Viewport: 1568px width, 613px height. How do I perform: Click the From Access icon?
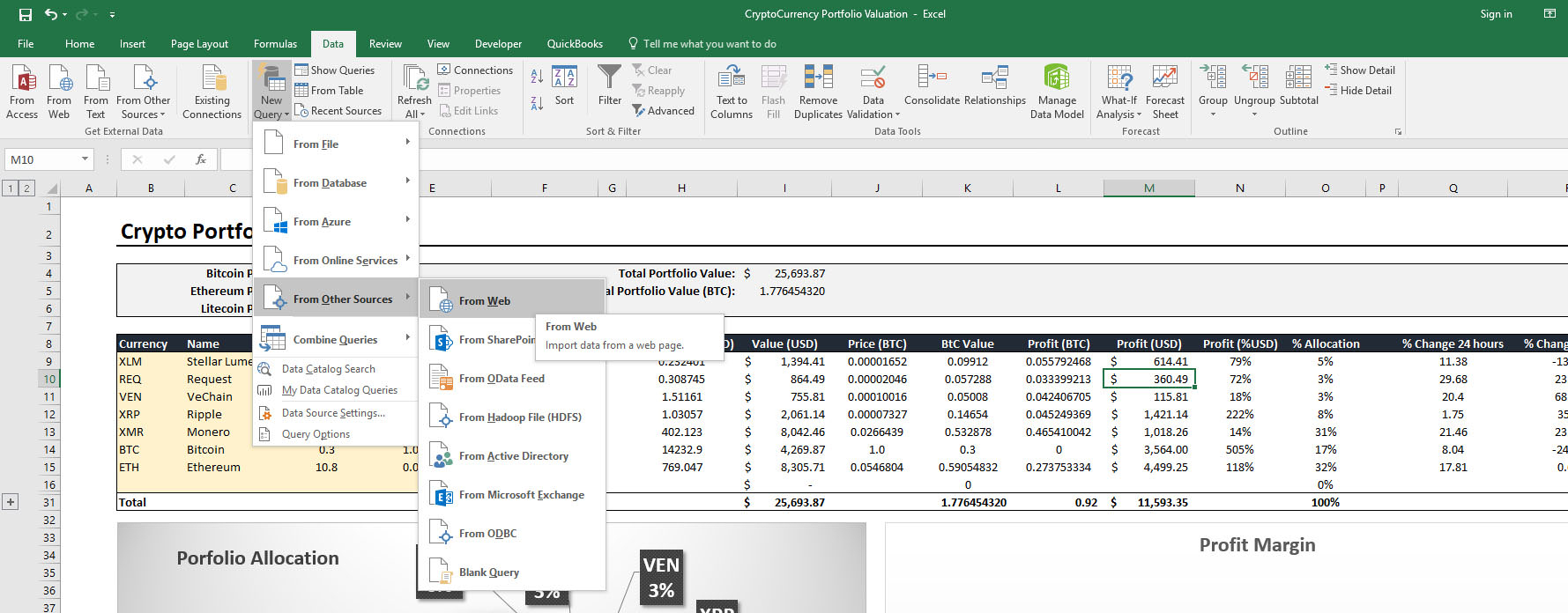pos(22,79)
